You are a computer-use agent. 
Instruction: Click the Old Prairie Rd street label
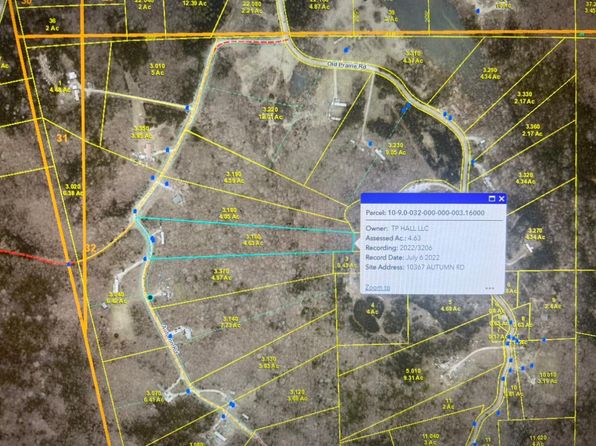click(x=347, y=66)
